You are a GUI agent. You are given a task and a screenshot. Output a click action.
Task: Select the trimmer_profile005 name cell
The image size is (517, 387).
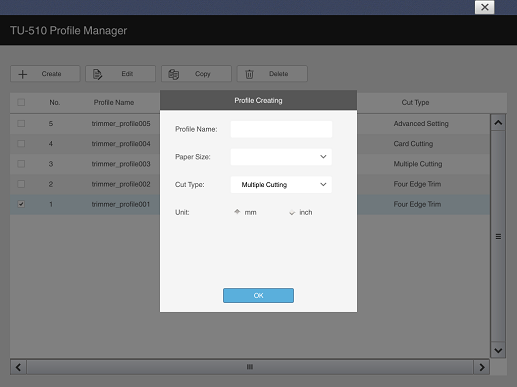pos(121,124)
